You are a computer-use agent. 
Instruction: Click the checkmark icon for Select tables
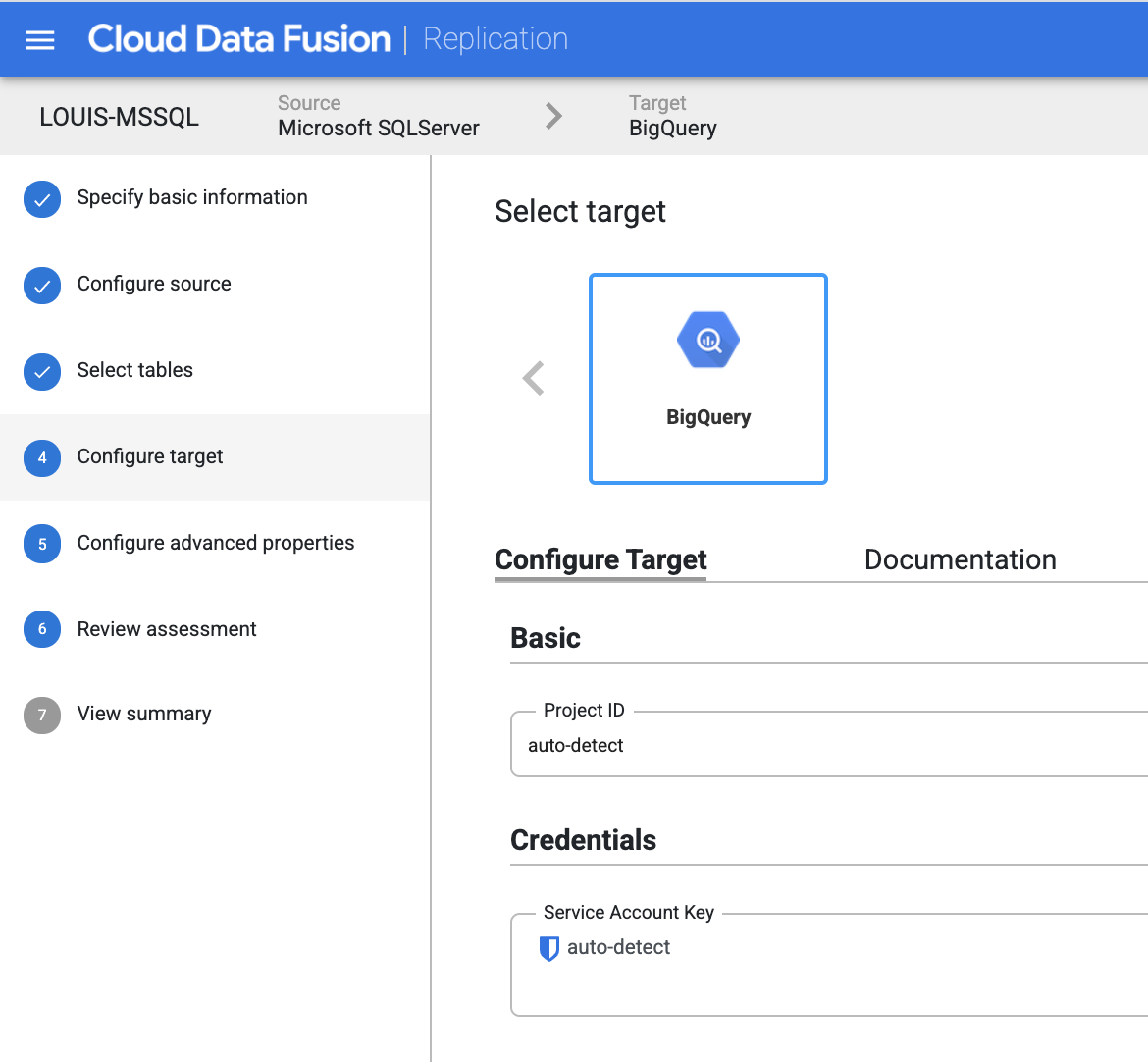42,372
